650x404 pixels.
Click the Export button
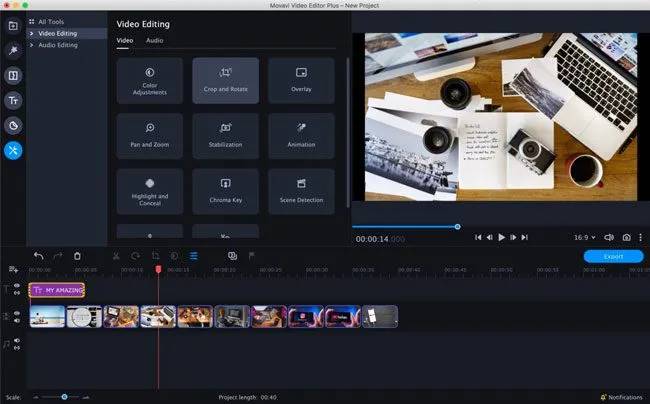[x=614, y=256]
